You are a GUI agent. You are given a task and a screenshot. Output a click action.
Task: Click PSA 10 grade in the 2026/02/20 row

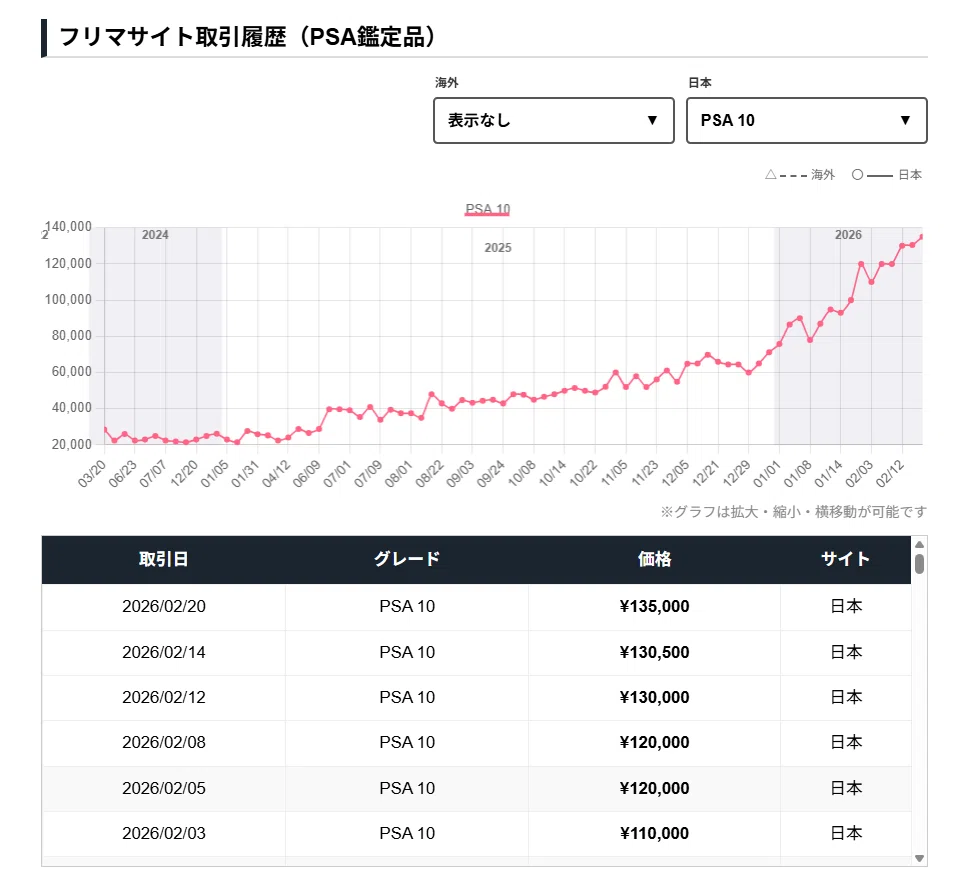407,606
